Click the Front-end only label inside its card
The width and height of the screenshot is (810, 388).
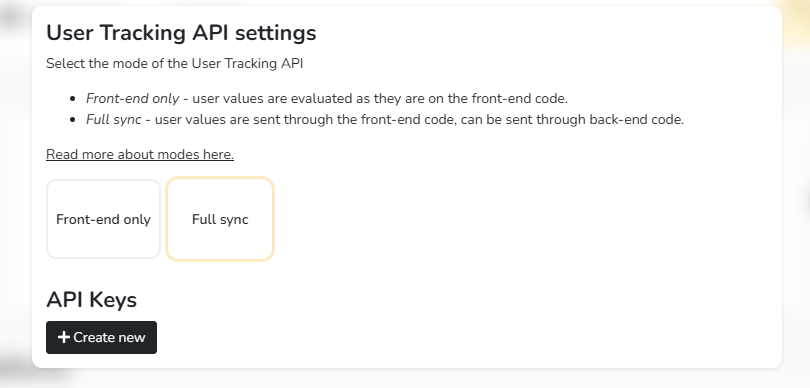point(103,219)
